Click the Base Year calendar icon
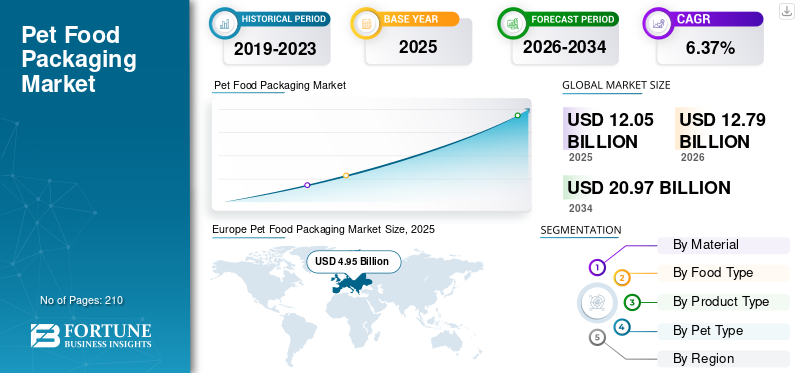 [365, 23]
